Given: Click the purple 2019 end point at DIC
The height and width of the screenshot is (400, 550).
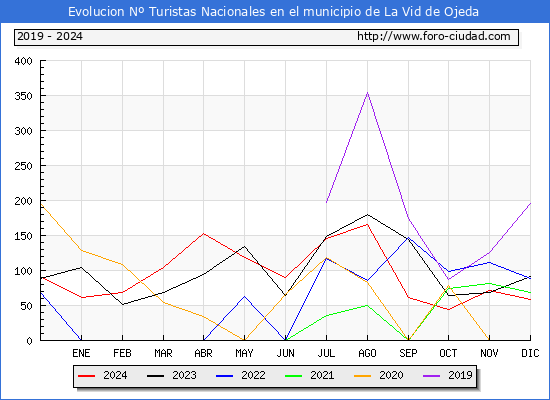Looking at the screenshot, I should point(530,203).
